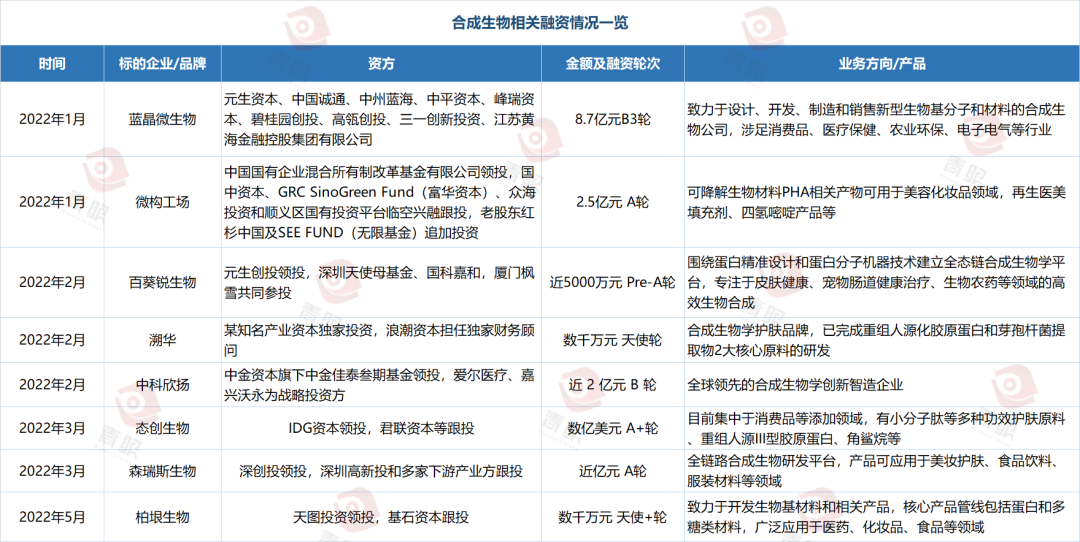Click the 标的企业/品牌 column header

(162, 63)
